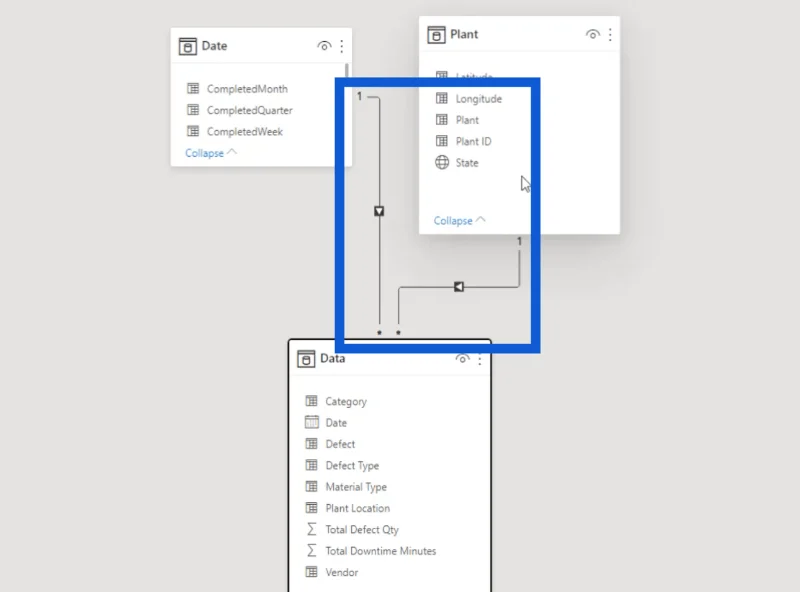The width and height of the screenshot is (800, 592).
Task: Collapse the Plant table fields
Action: (459, 220)
